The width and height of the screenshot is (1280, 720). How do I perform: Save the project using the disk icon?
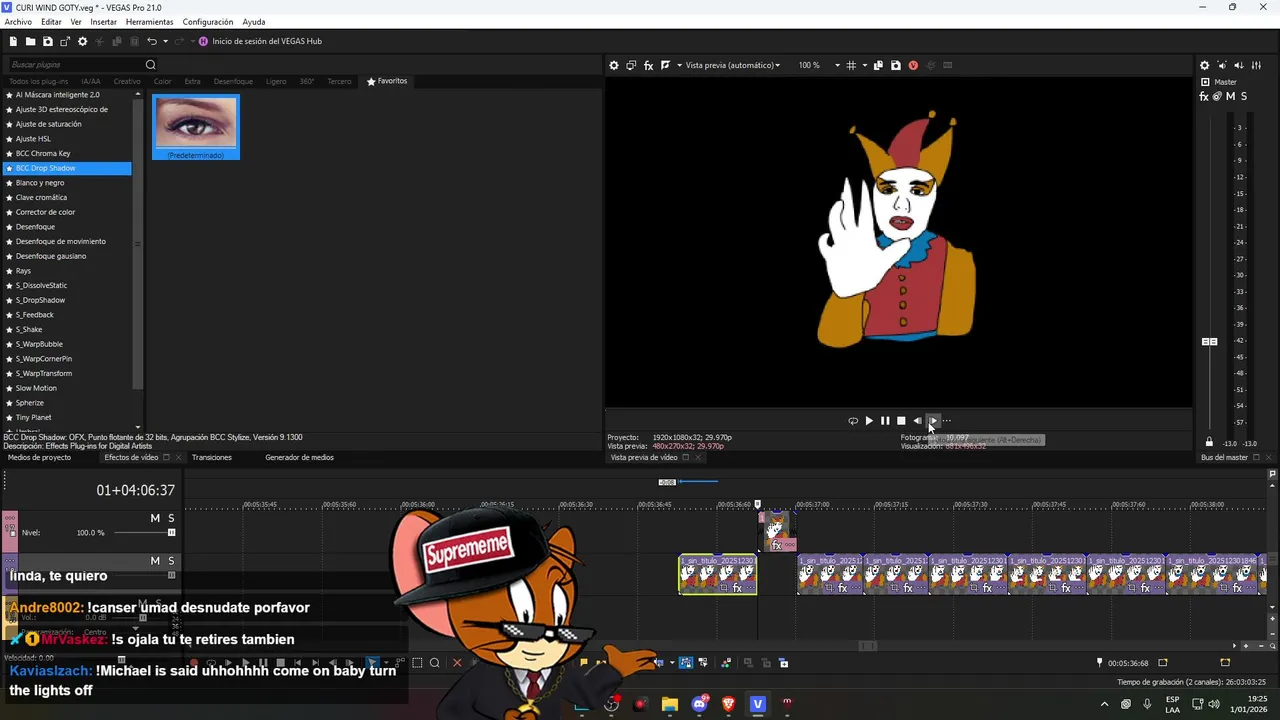[47, 41]
